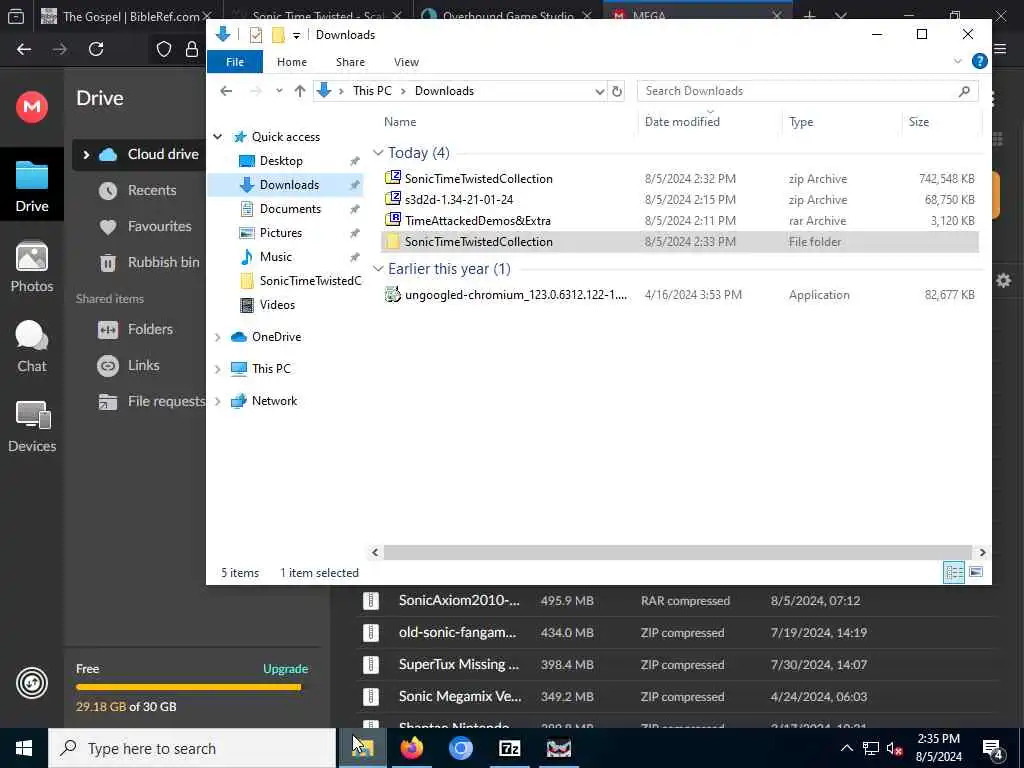Open the File ribbon tab
This screenshot has width=1024, height=768.
pos(234,62)
